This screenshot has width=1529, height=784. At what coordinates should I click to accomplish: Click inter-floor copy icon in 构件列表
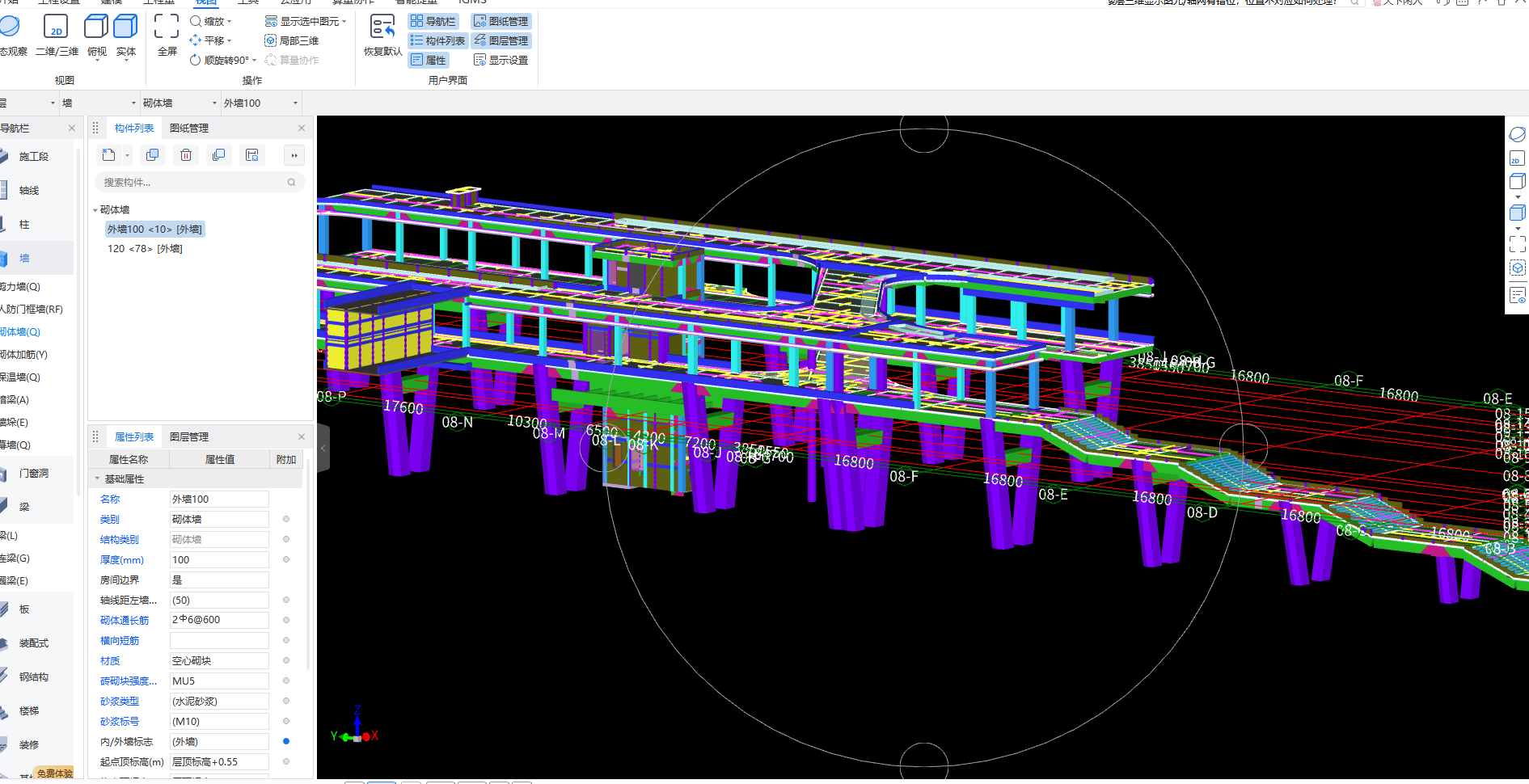218,155
